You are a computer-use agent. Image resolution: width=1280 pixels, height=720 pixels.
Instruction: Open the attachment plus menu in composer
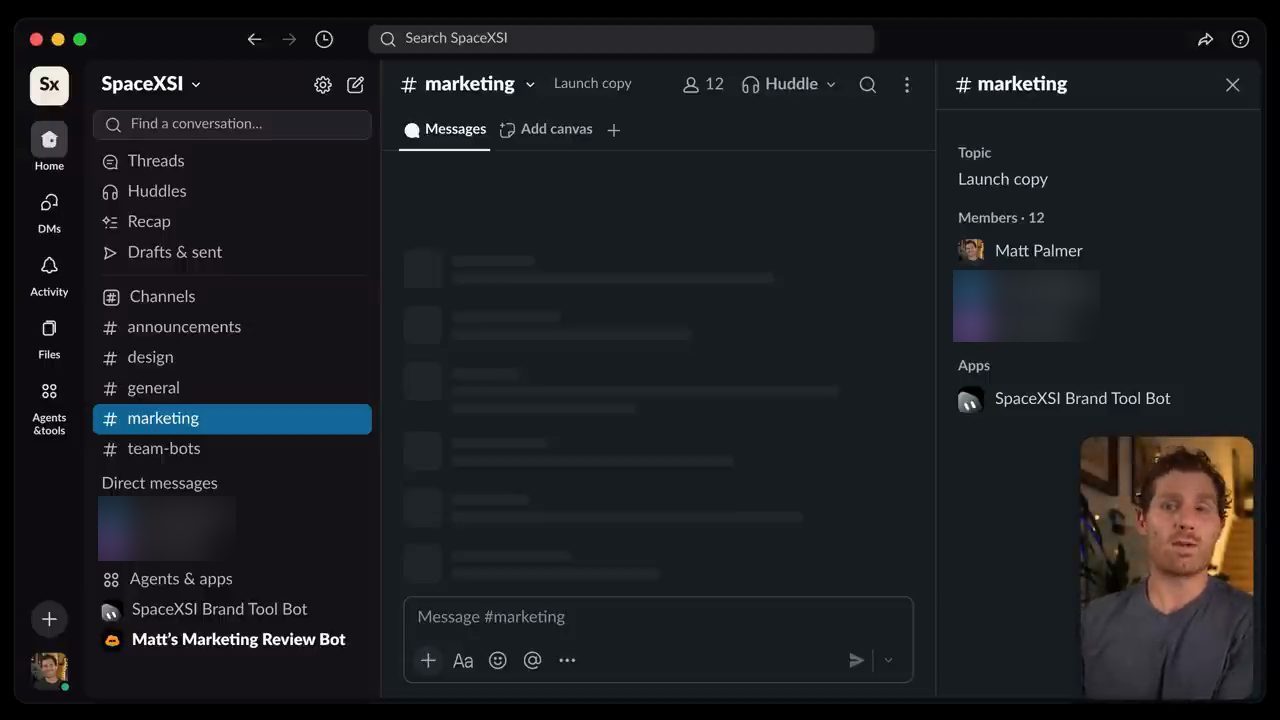[x=428, y=660]
